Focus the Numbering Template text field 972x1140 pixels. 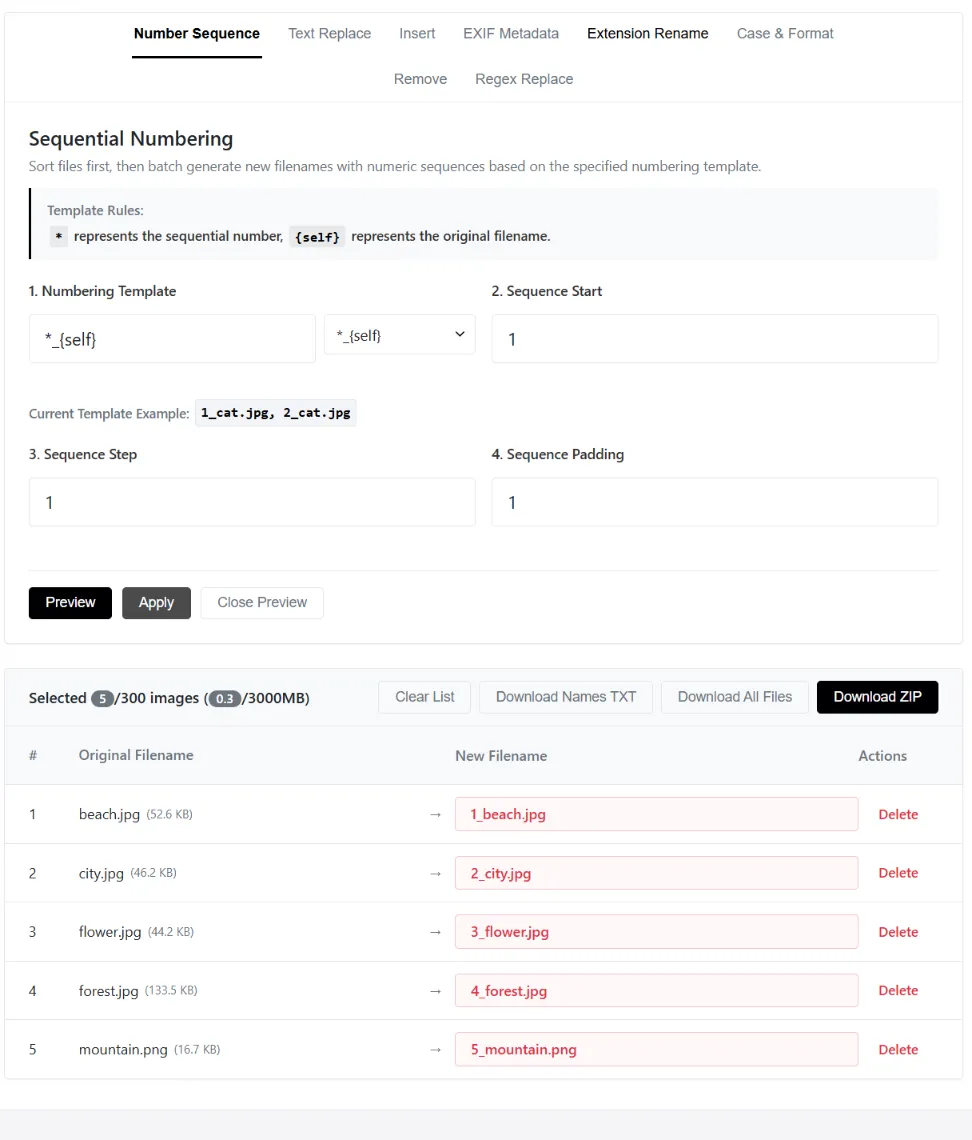click(x=172, y=339)
